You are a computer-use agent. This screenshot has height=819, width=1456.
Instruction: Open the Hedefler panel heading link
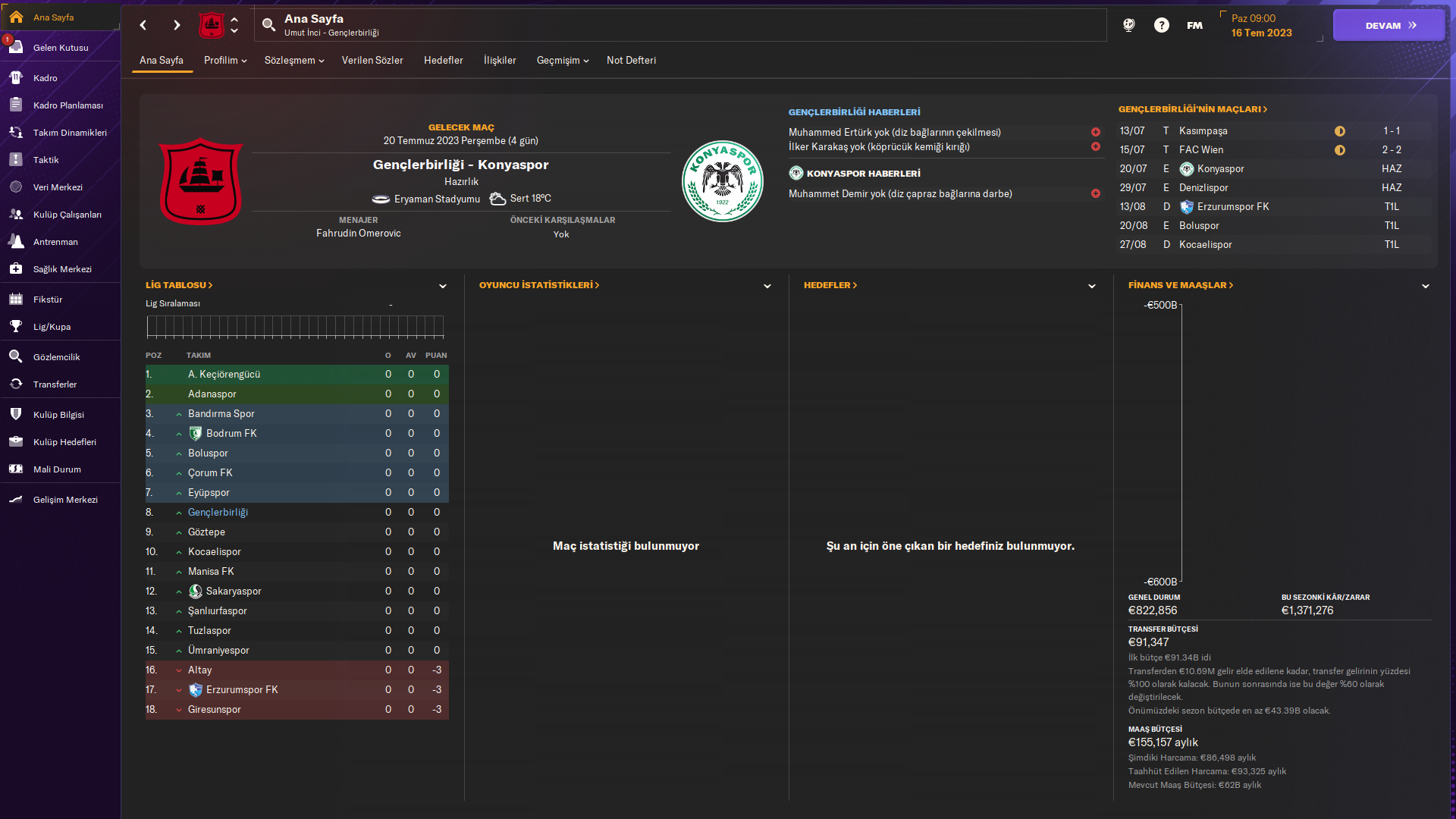[x=830, y=285]
